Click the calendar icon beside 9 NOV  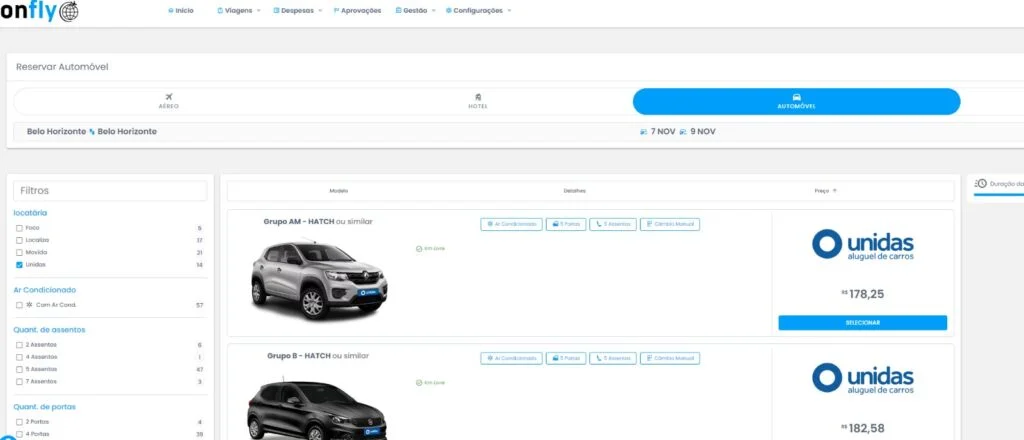coord(683,132)
